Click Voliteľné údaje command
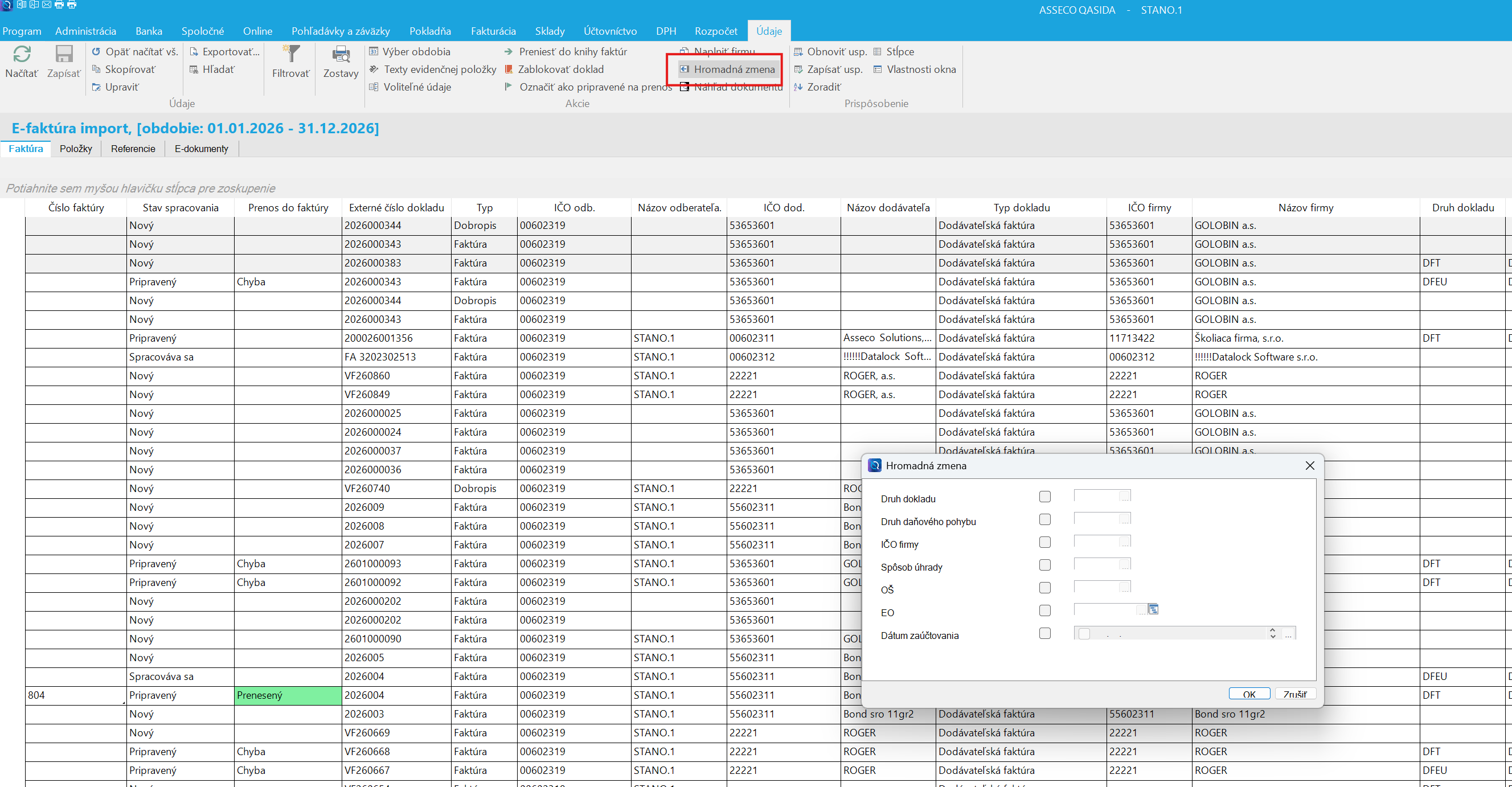 click(x=410, y=87)
